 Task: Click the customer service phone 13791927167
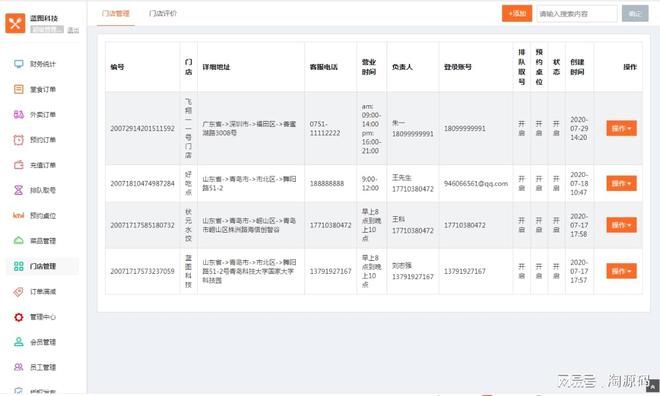tap(331, 271)
